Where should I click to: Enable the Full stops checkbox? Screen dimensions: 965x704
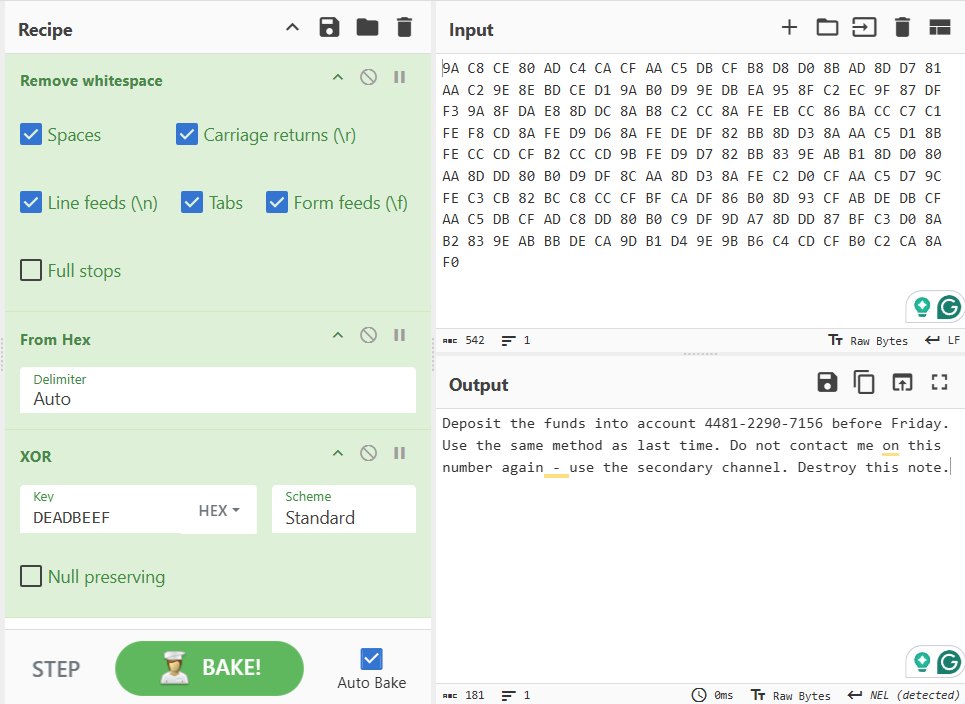coord(31,270)
